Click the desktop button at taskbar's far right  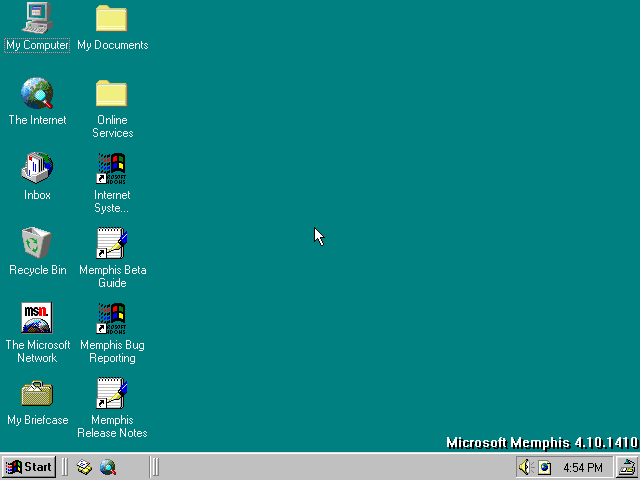pyautogui.click(x=627, y=467)
